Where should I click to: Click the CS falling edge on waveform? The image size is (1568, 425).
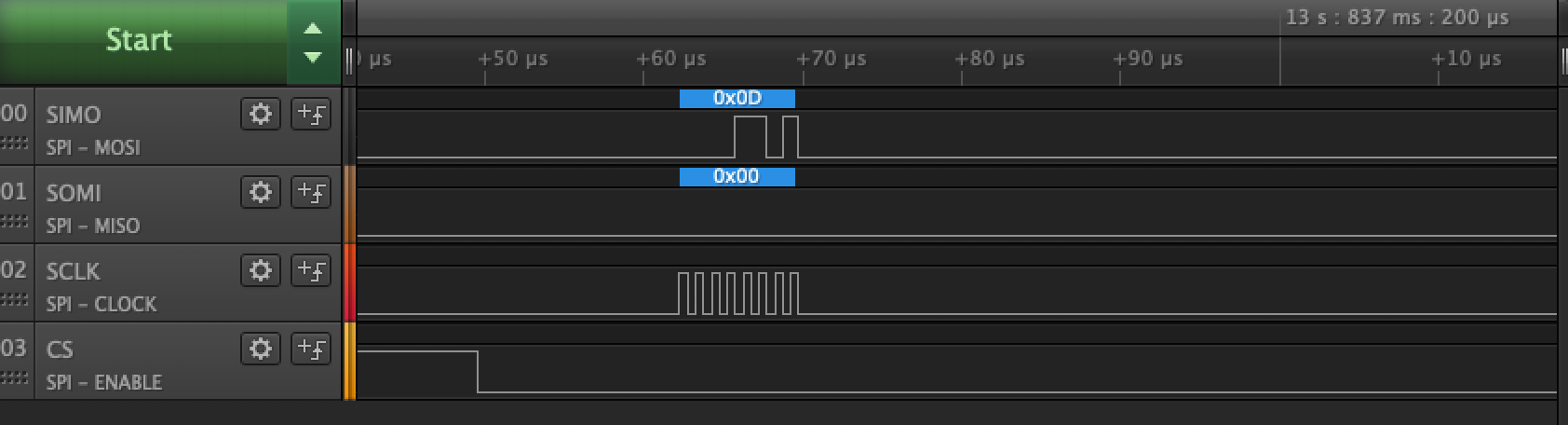478,371
